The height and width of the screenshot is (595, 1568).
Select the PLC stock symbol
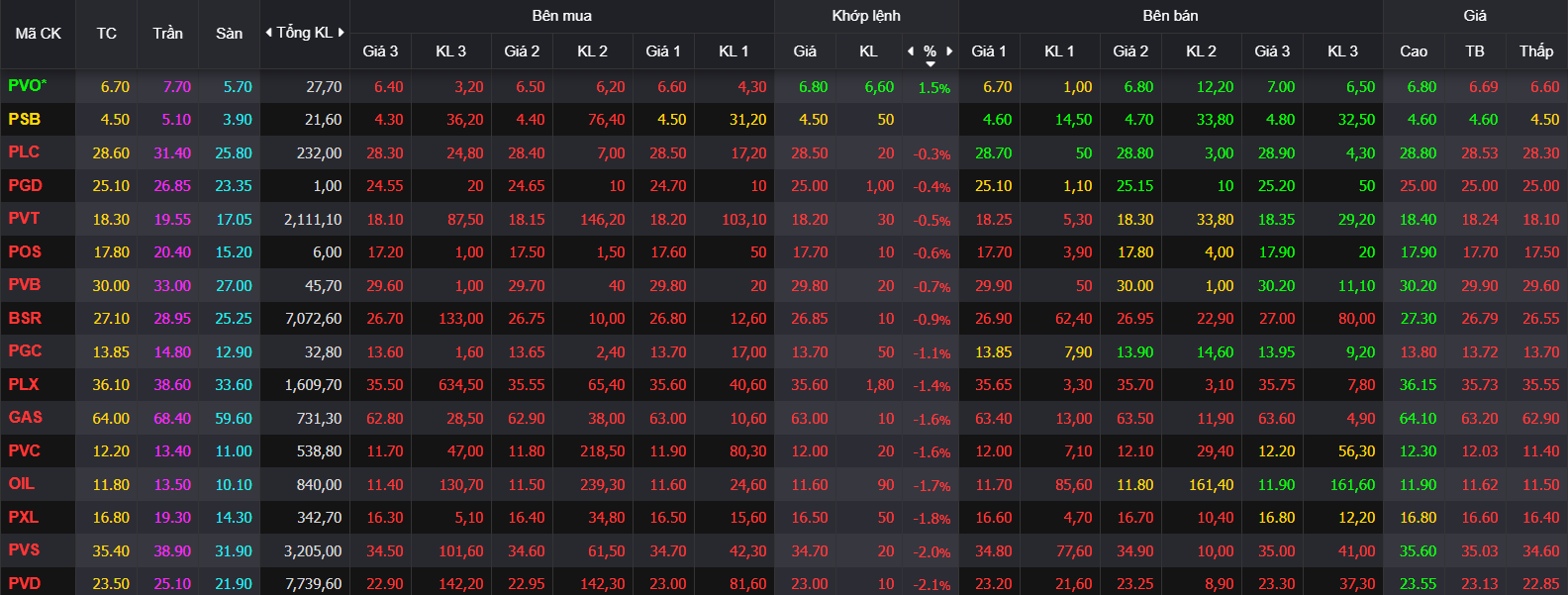25,152
